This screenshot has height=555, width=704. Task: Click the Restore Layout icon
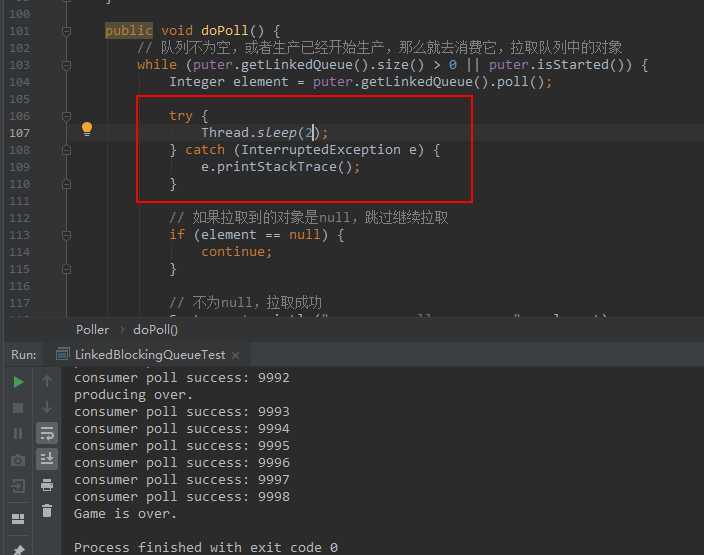click(18, 519)
